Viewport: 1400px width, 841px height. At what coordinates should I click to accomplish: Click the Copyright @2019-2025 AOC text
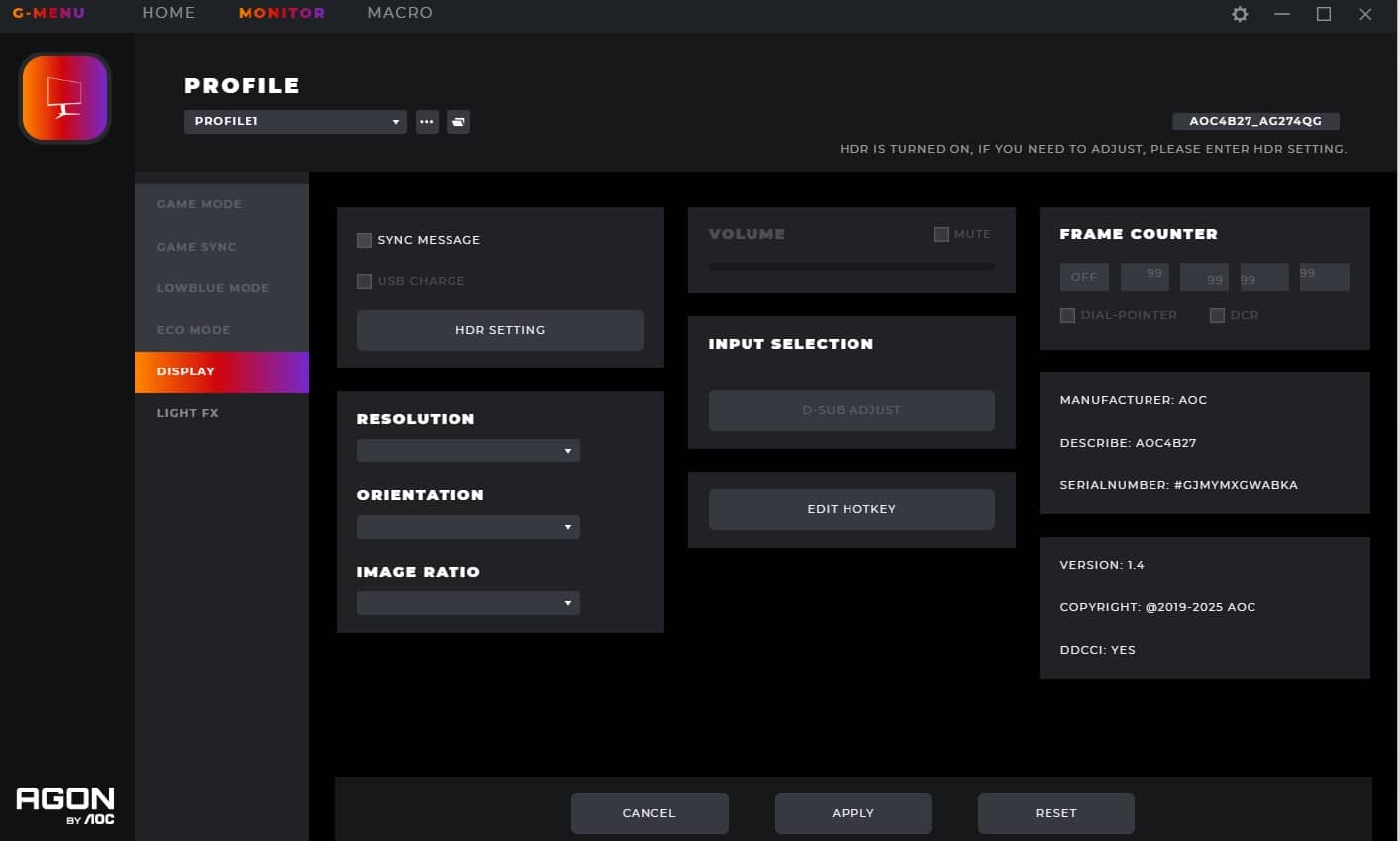click(x=1157, y=607)
